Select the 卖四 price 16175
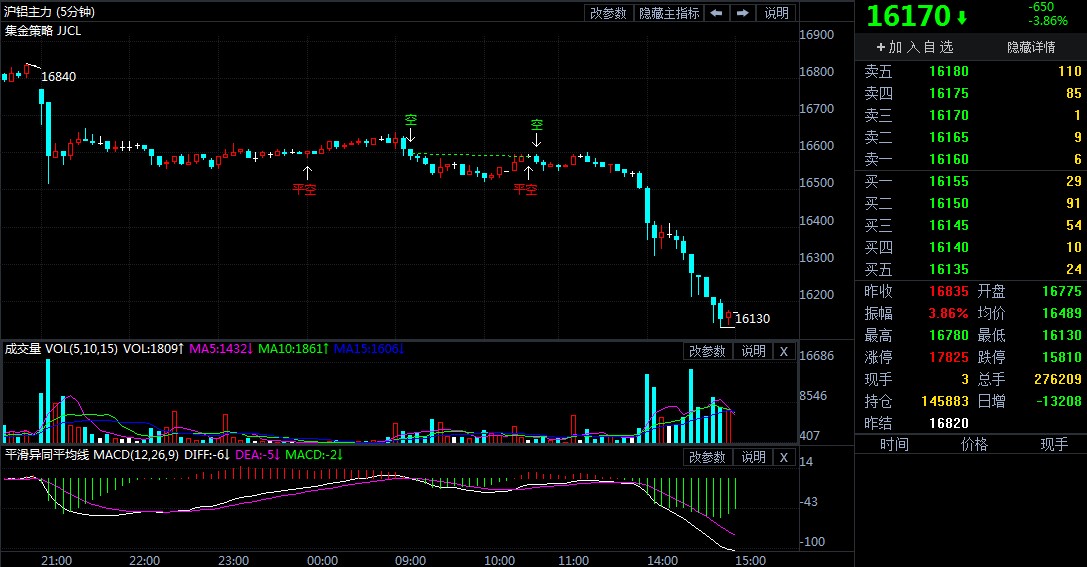This screenshot has width=1087, height=567. pyautogui.click(x=948, y=94)
